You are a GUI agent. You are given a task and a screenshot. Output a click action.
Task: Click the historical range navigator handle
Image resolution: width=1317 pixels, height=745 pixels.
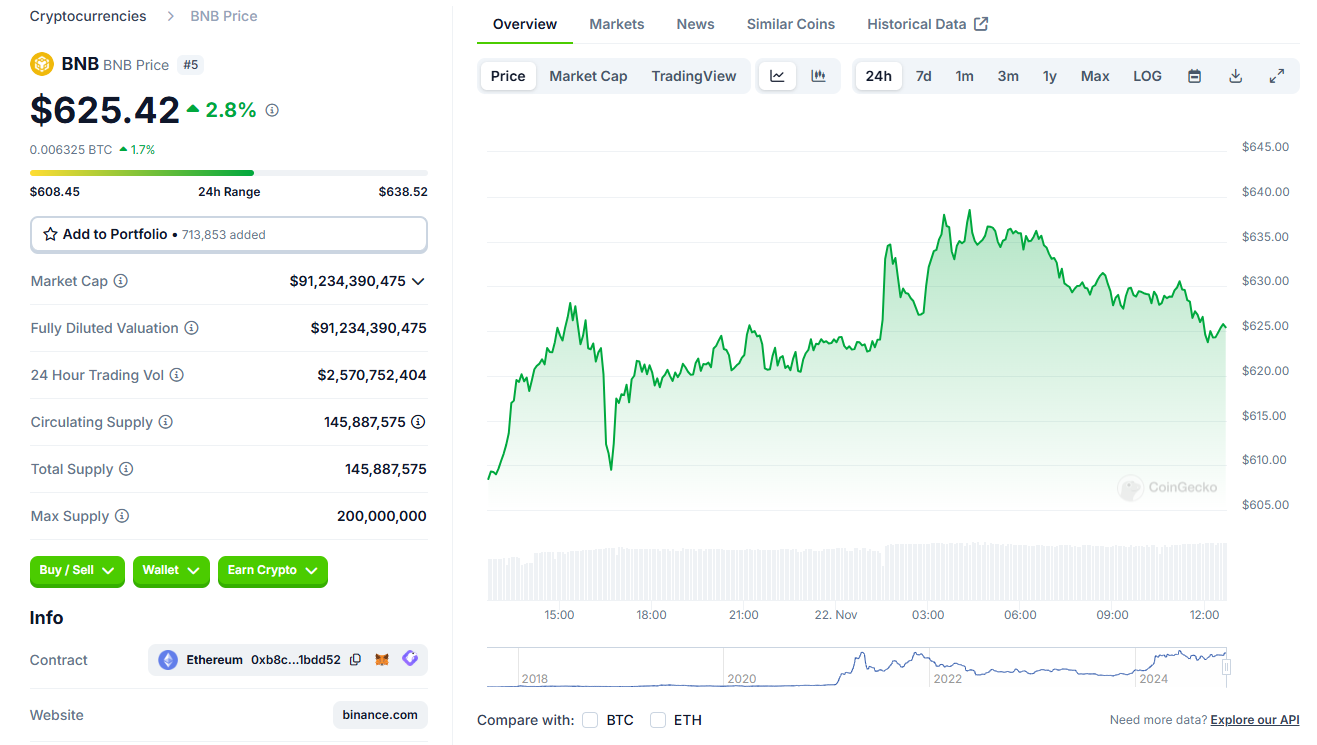[1226, 667]
